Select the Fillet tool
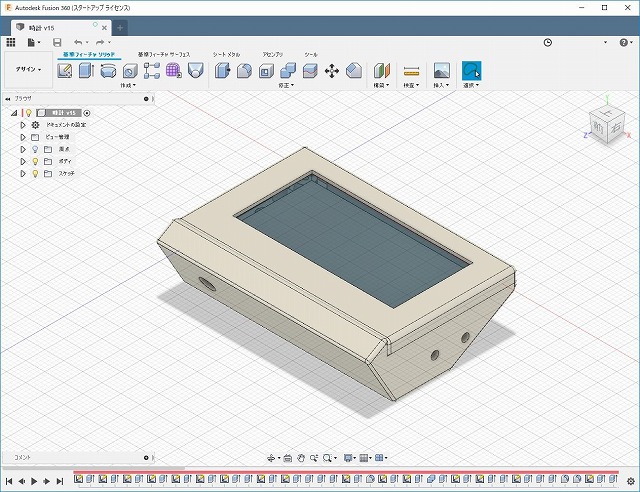The width and height of the screenshot is (640, 492). click(x=244, y=71)
